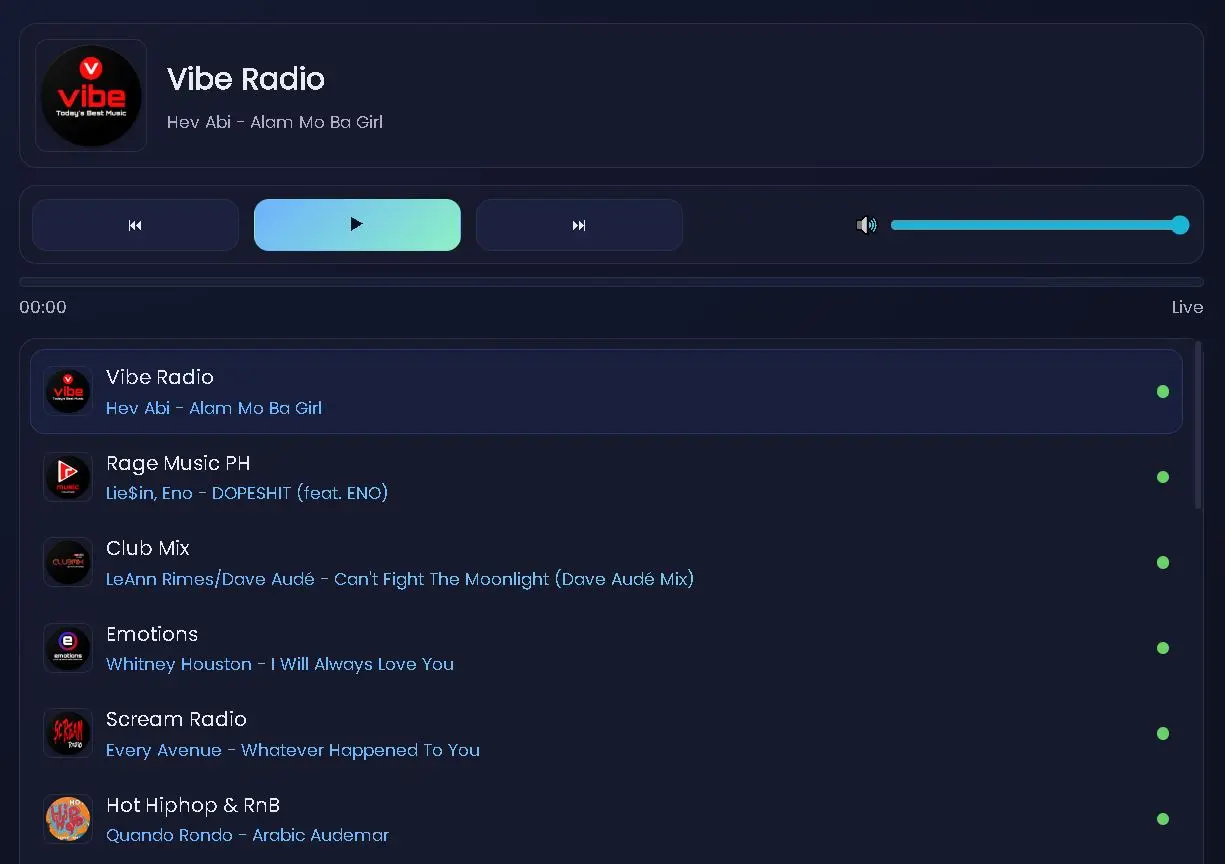Screen dimensions: 1225x864
Task: Start playback with the play button
Action: tap(357, 225)
